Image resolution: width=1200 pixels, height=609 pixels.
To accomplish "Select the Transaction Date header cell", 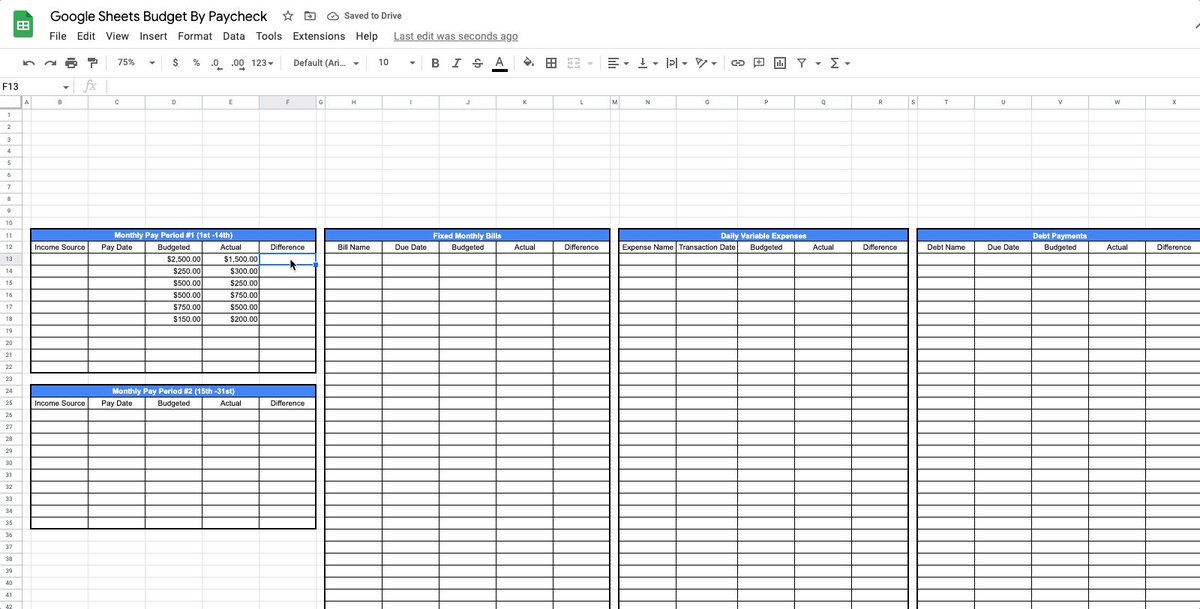I will 707,247.
